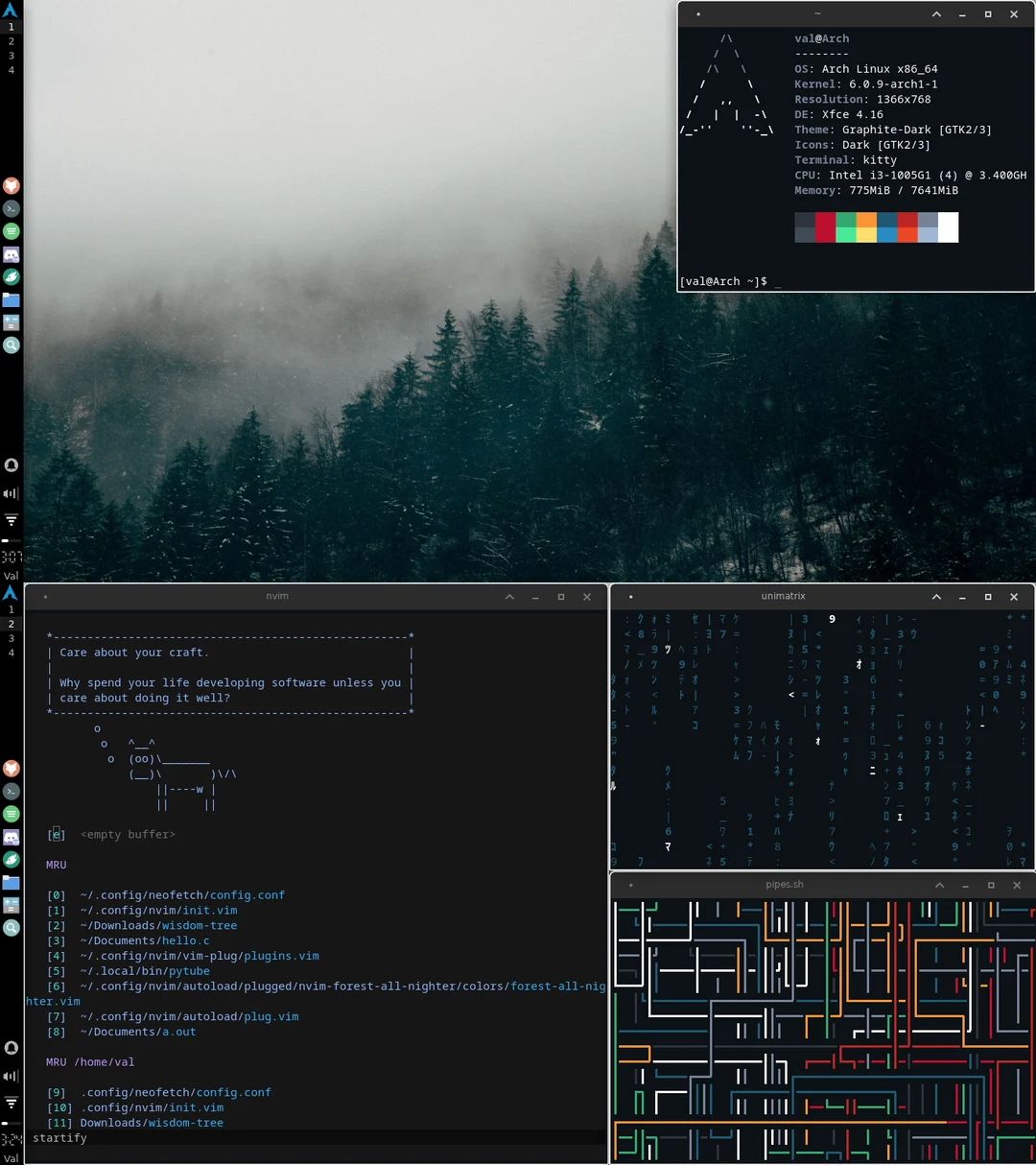Toggle notifications with the bell icon

click(11, 464)
